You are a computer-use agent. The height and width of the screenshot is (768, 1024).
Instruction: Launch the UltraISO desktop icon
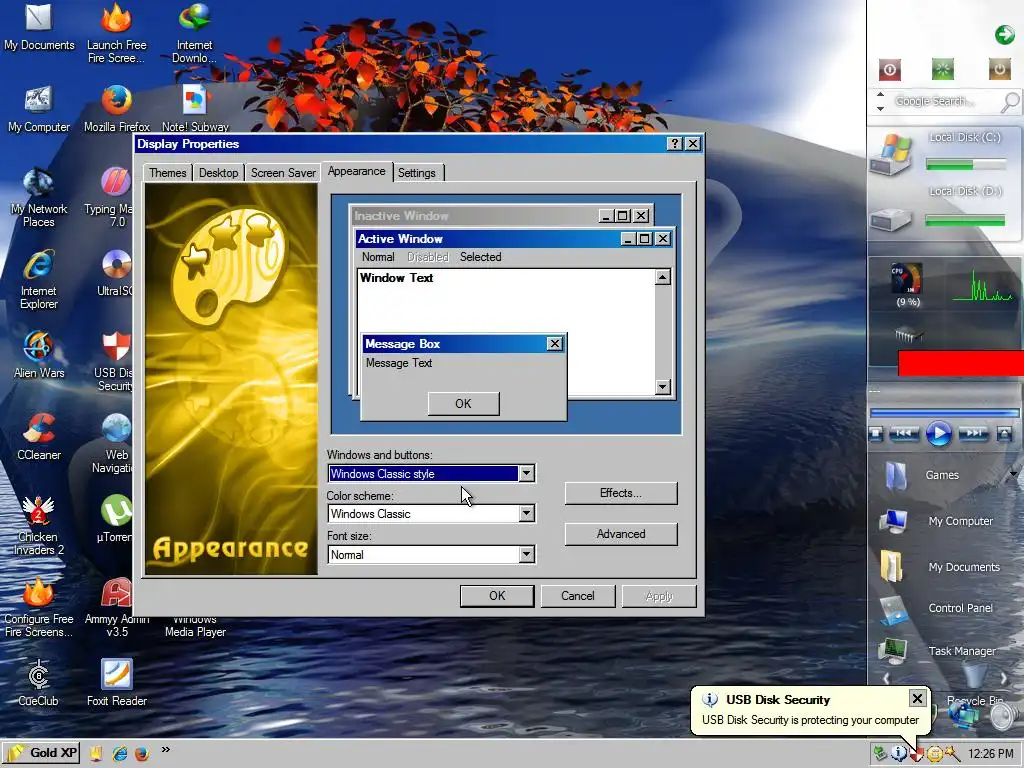(116, 274)
